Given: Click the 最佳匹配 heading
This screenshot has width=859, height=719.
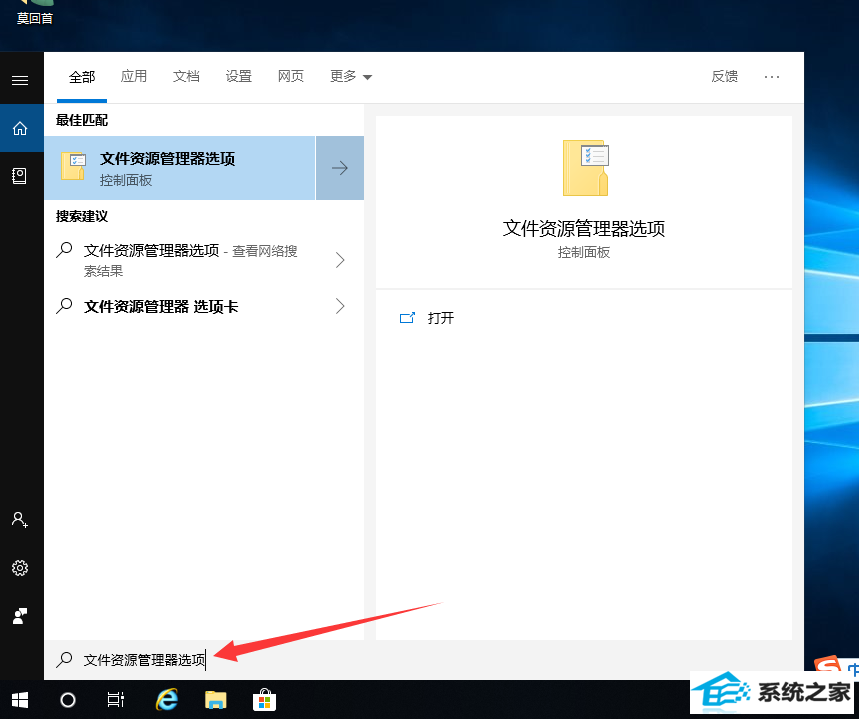Looking at the screenshot, I should point(82,120).
